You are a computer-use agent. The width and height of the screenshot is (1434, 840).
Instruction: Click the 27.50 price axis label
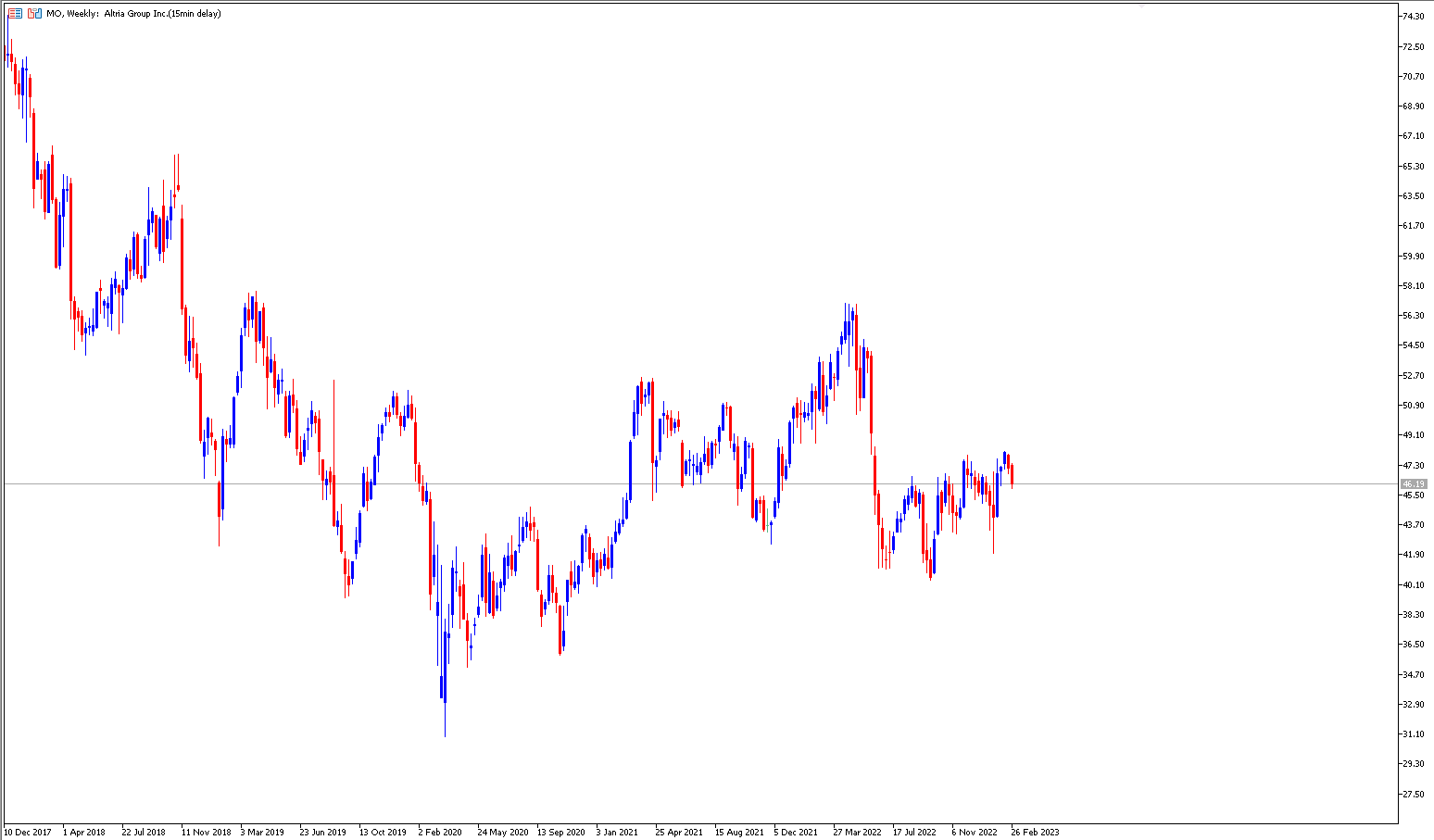[1414, 795]
